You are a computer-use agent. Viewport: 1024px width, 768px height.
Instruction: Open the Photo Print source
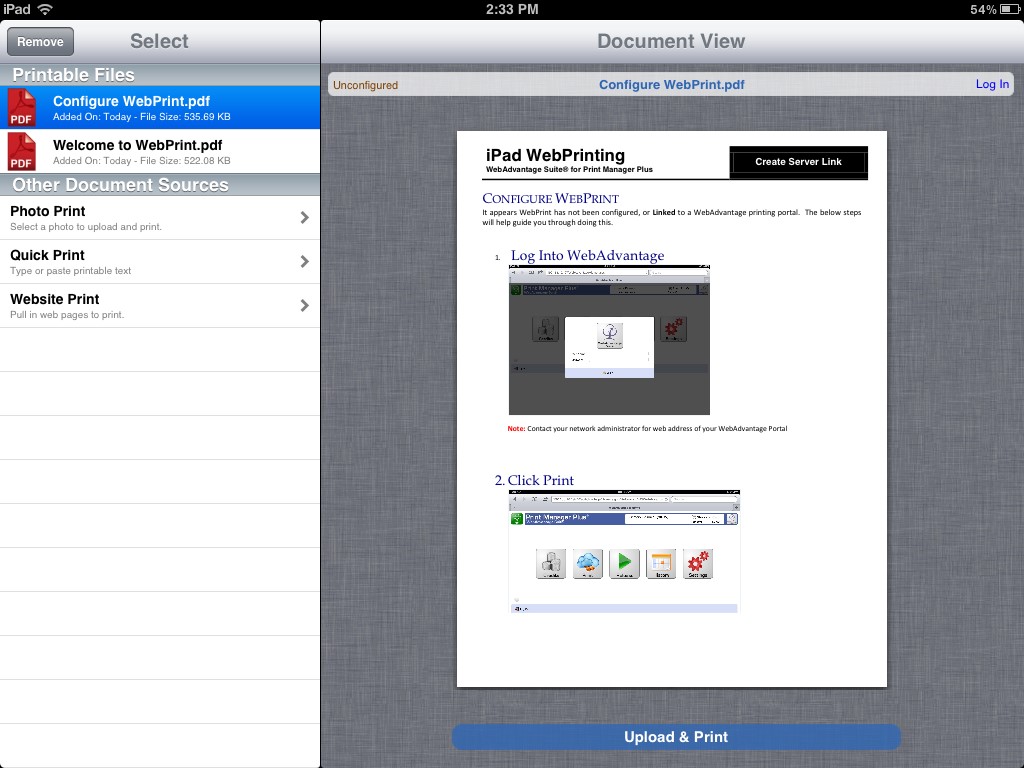[x=160, y=217]
